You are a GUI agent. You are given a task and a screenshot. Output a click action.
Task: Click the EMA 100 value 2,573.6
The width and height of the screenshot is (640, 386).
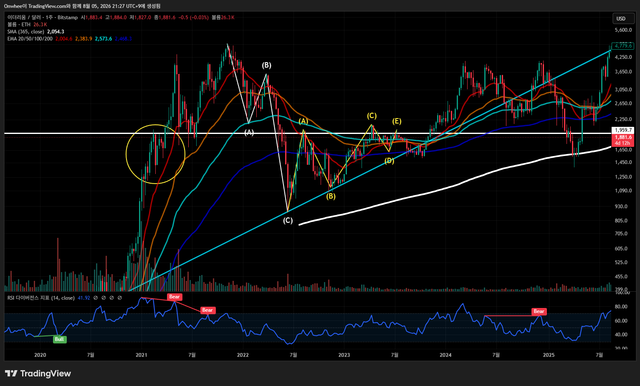(103, 39)
